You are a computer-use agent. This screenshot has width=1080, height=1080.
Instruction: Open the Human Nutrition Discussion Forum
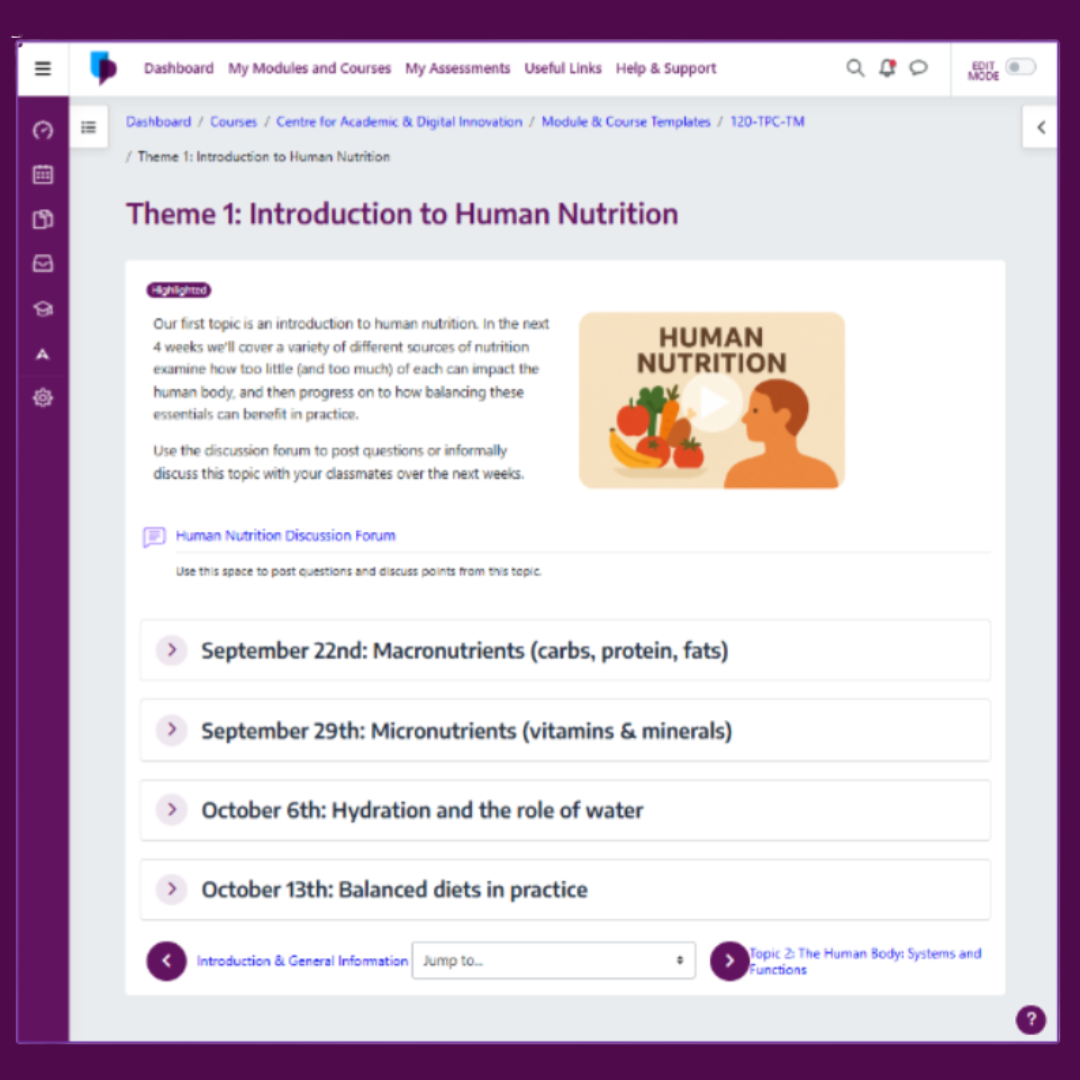click(286, 535)
